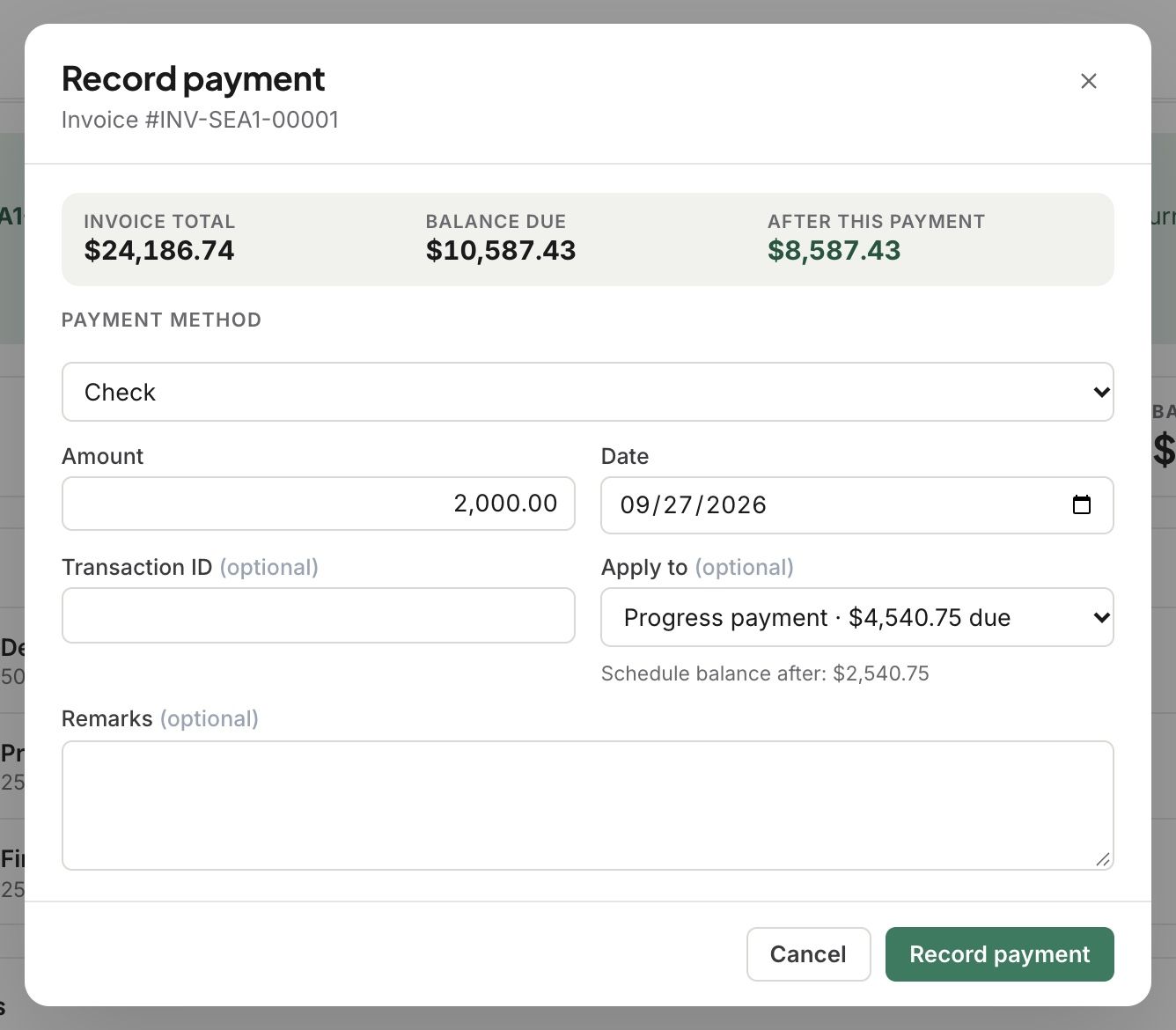Click the Remarks text area

point(588,806)
